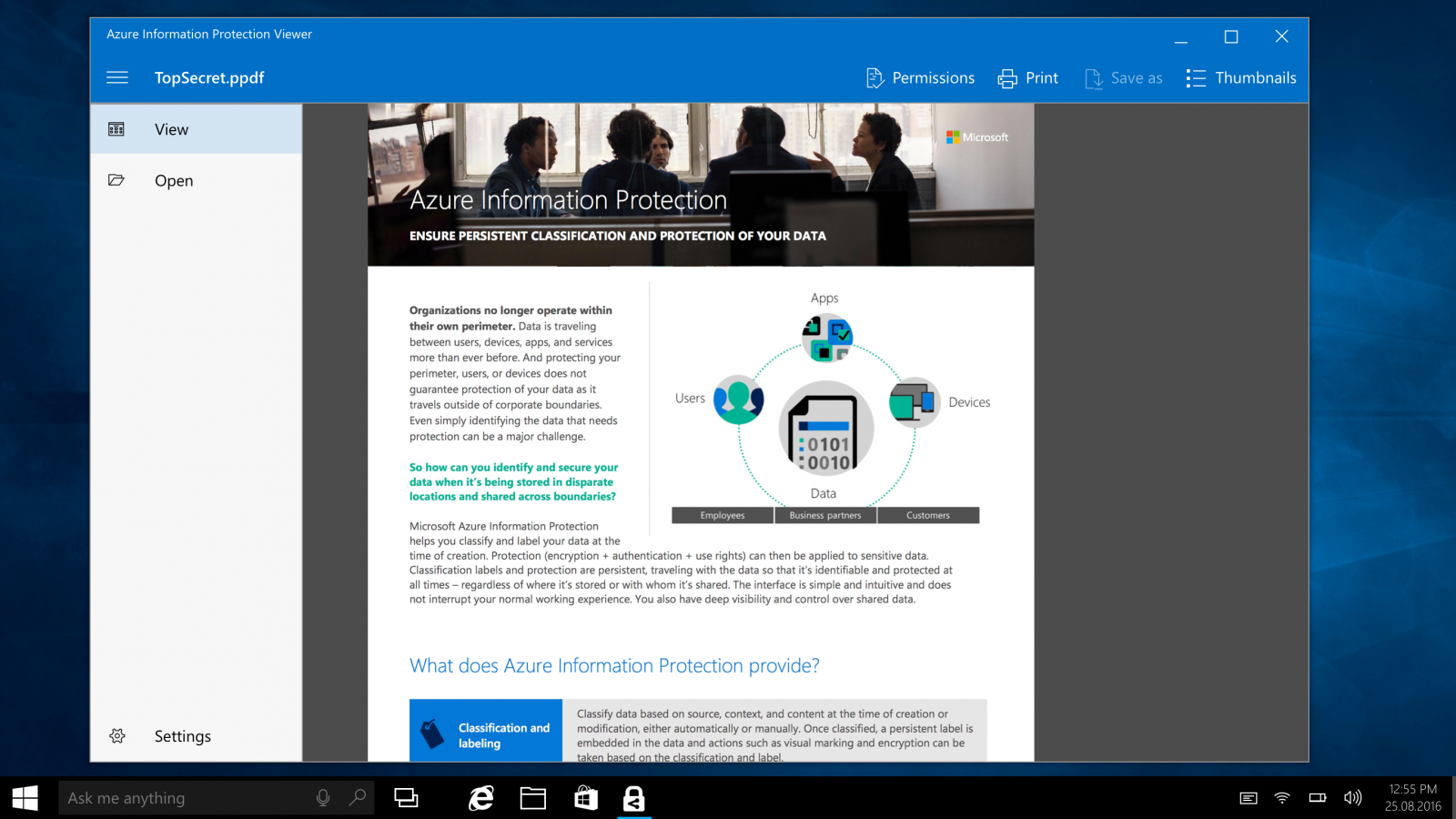Click the Save as toolbar button
Screen dimensions: 1456x819
click(1124, 78)
